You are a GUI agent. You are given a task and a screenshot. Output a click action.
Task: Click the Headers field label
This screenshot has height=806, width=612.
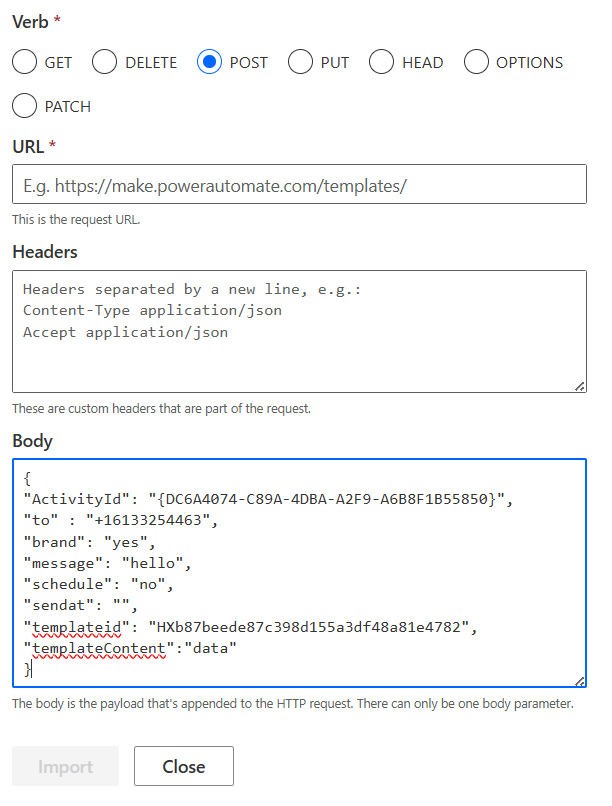point(45,252)
